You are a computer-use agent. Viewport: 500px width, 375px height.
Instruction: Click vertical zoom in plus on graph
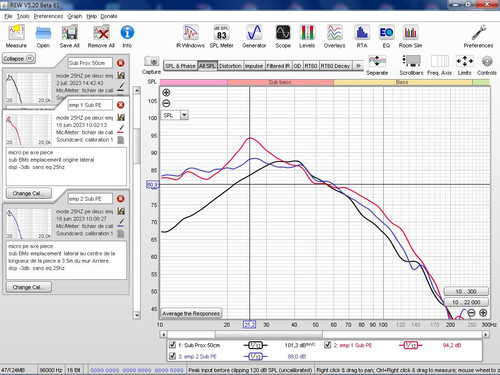tap(166, 93)
